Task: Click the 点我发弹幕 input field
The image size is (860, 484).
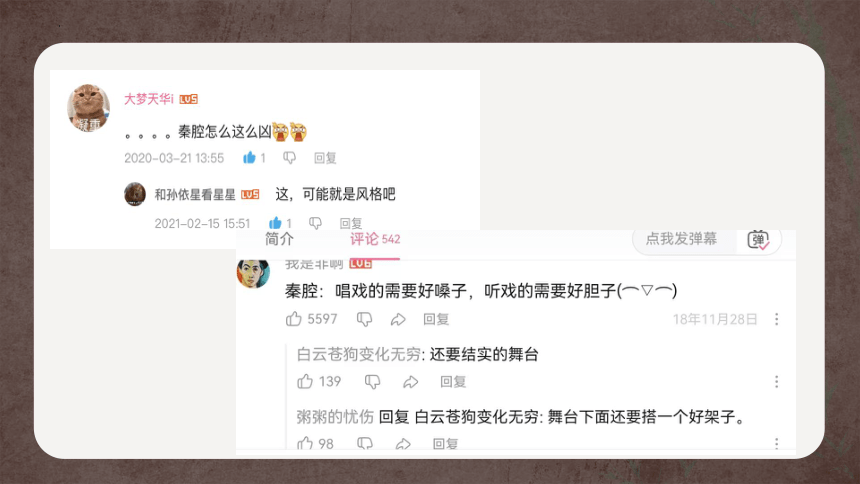Action: 682,239
